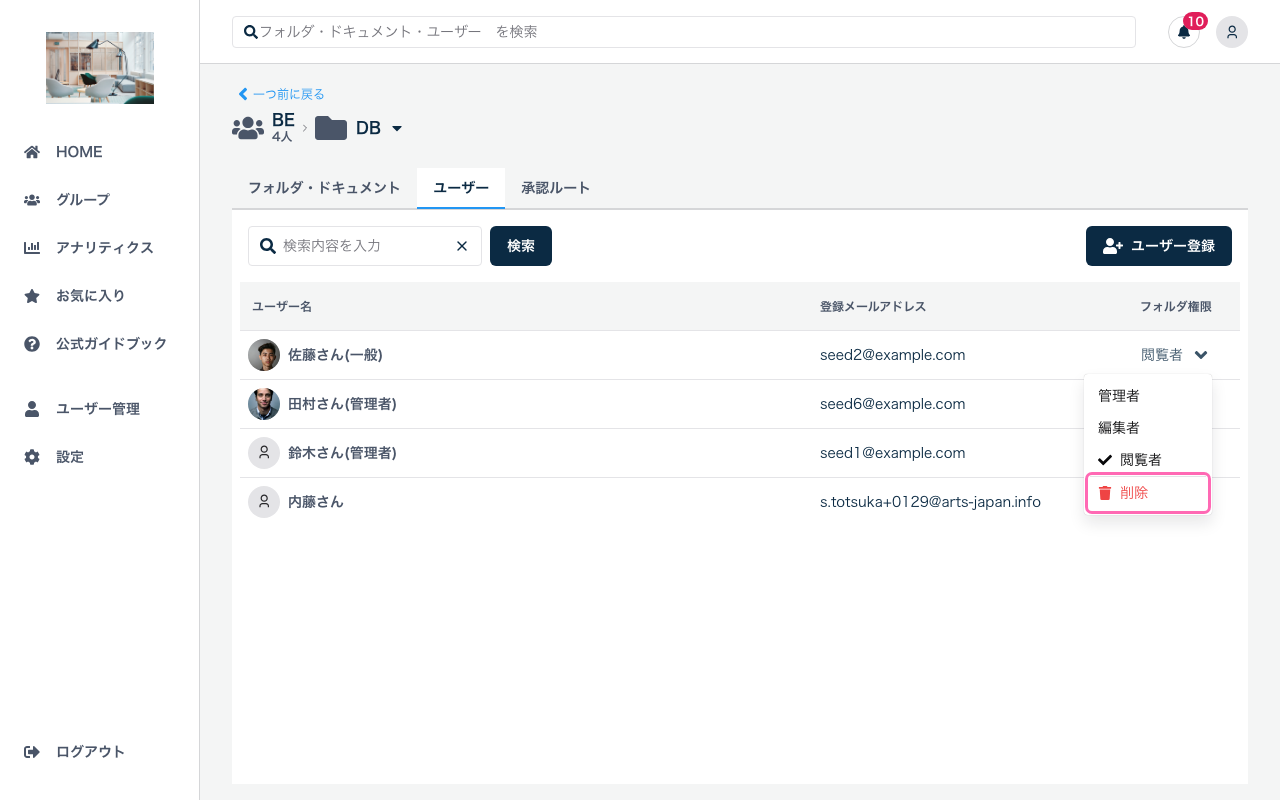Click the DB folder icon

331,128
